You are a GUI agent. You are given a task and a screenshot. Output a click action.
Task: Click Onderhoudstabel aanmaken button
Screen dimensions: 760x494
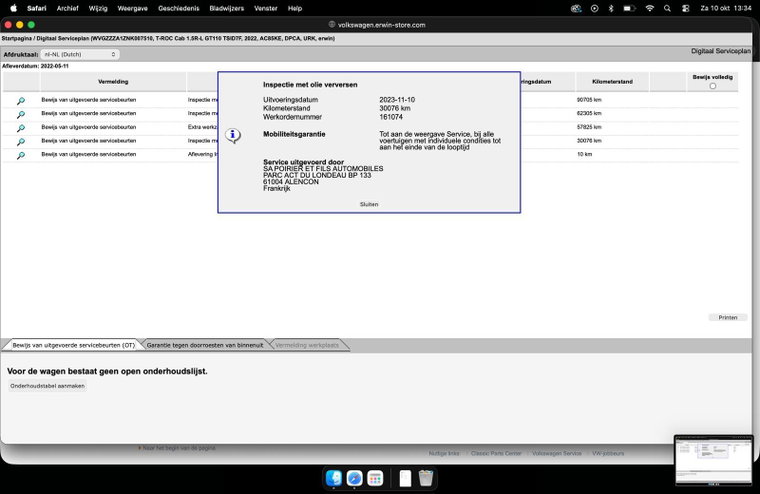click(48, 386)
